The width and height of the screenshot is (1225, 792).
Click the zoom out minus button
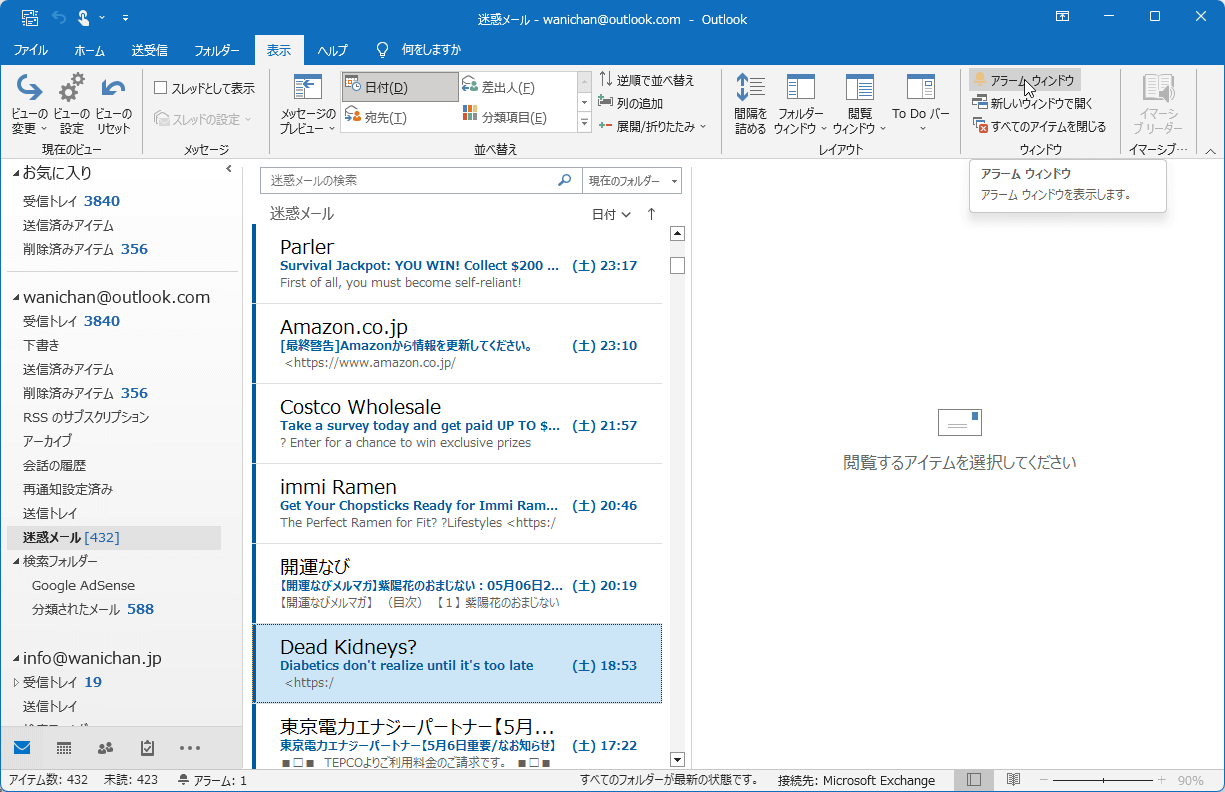(1044, 780)
